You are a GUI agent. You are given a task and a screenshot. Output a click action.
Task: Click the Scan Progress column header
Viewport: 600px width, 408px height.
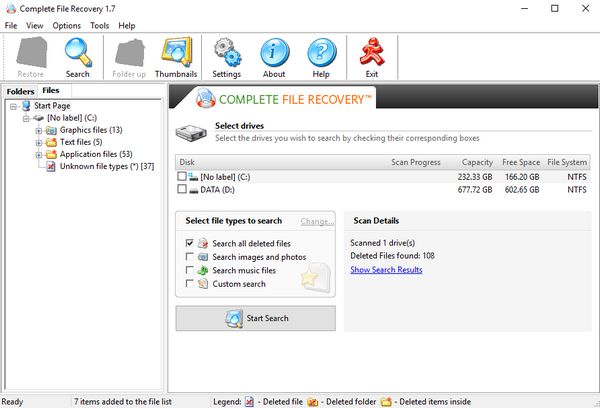(416, 162)
